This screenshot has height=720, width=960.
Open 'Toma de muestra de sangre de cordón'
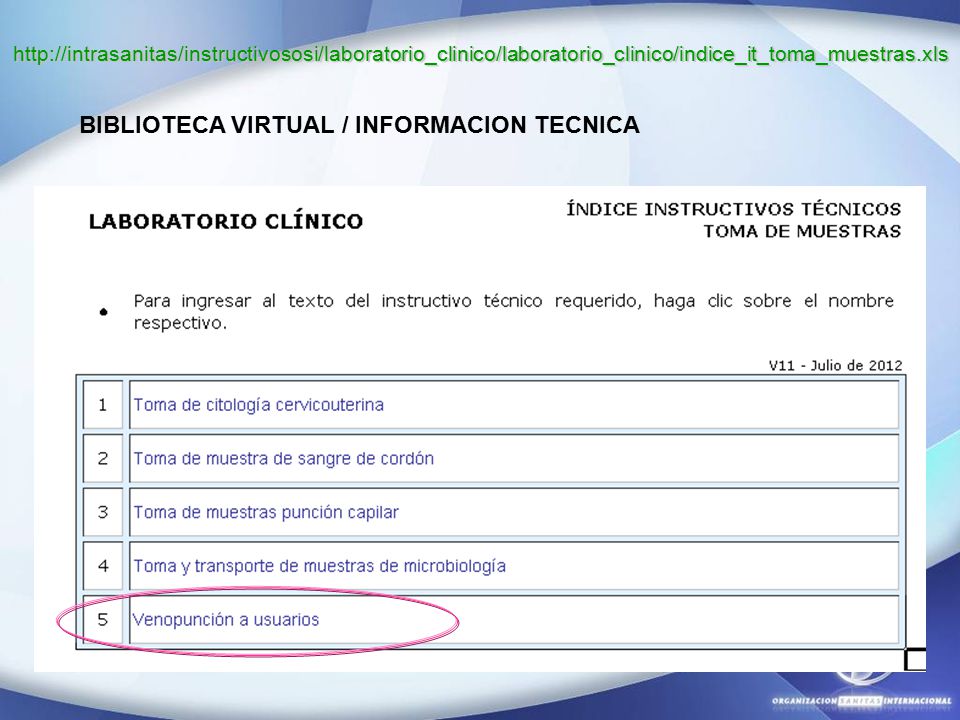(x=283, y=459)
